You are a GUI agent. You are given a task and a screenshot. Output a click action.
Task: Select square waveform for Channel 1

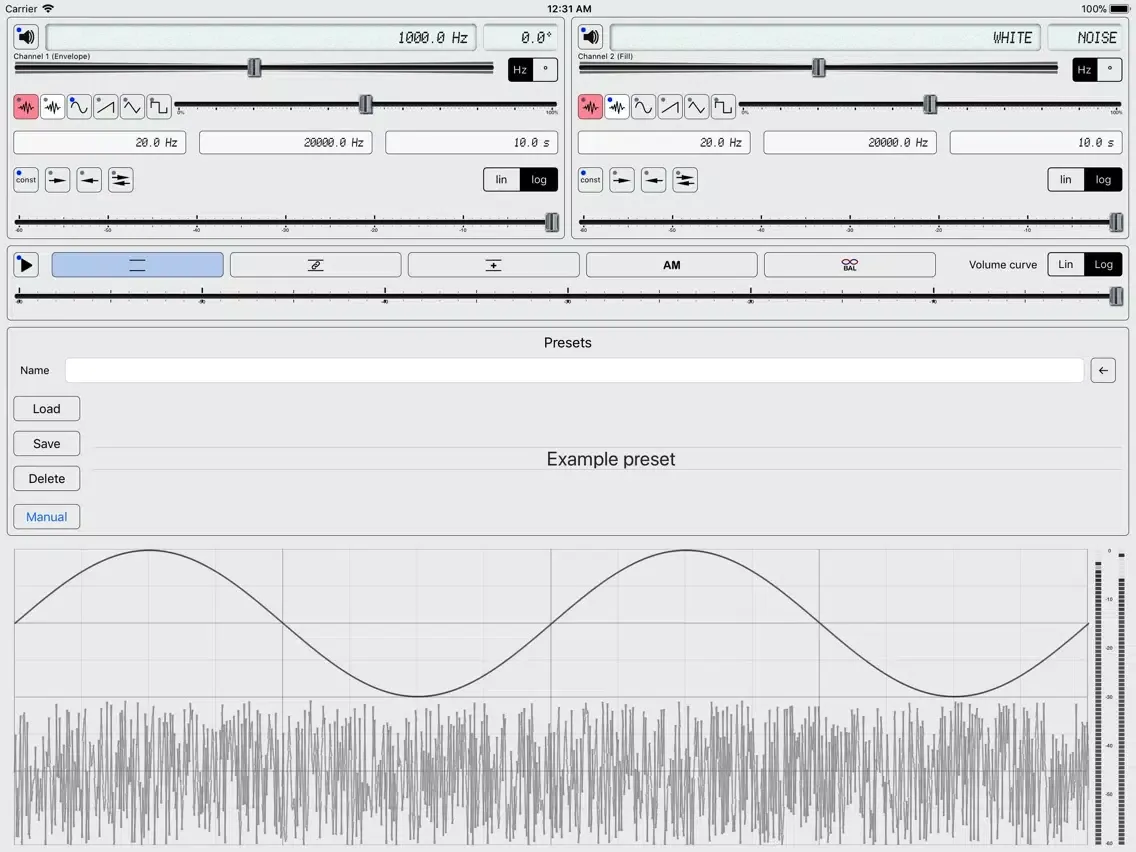[159, 106]
